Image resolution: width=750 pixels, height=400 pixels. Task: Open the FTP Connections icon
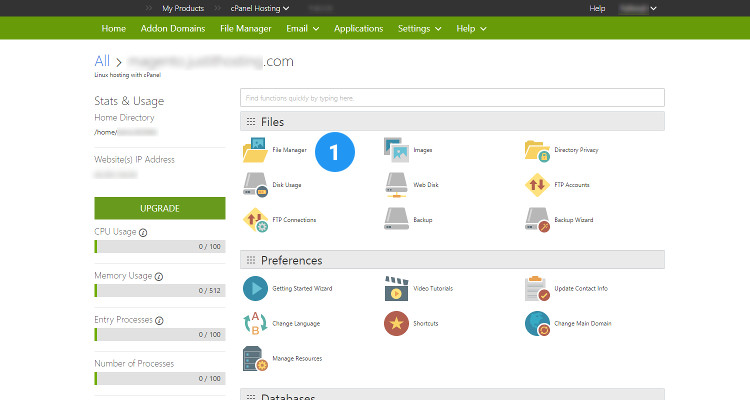pos(255,220)
